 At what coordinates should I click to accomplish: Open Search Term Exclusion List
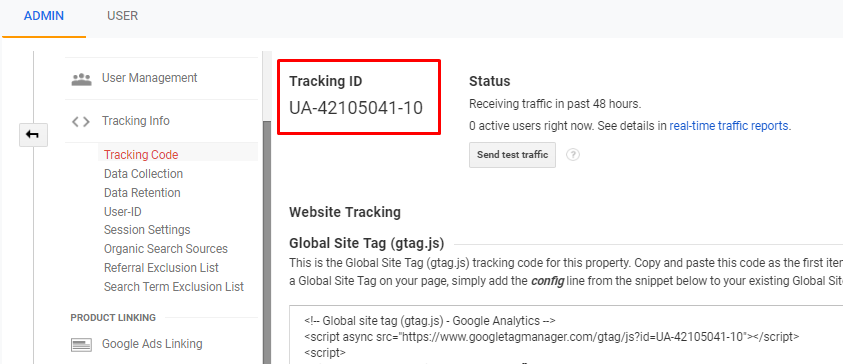coord(174,287)
